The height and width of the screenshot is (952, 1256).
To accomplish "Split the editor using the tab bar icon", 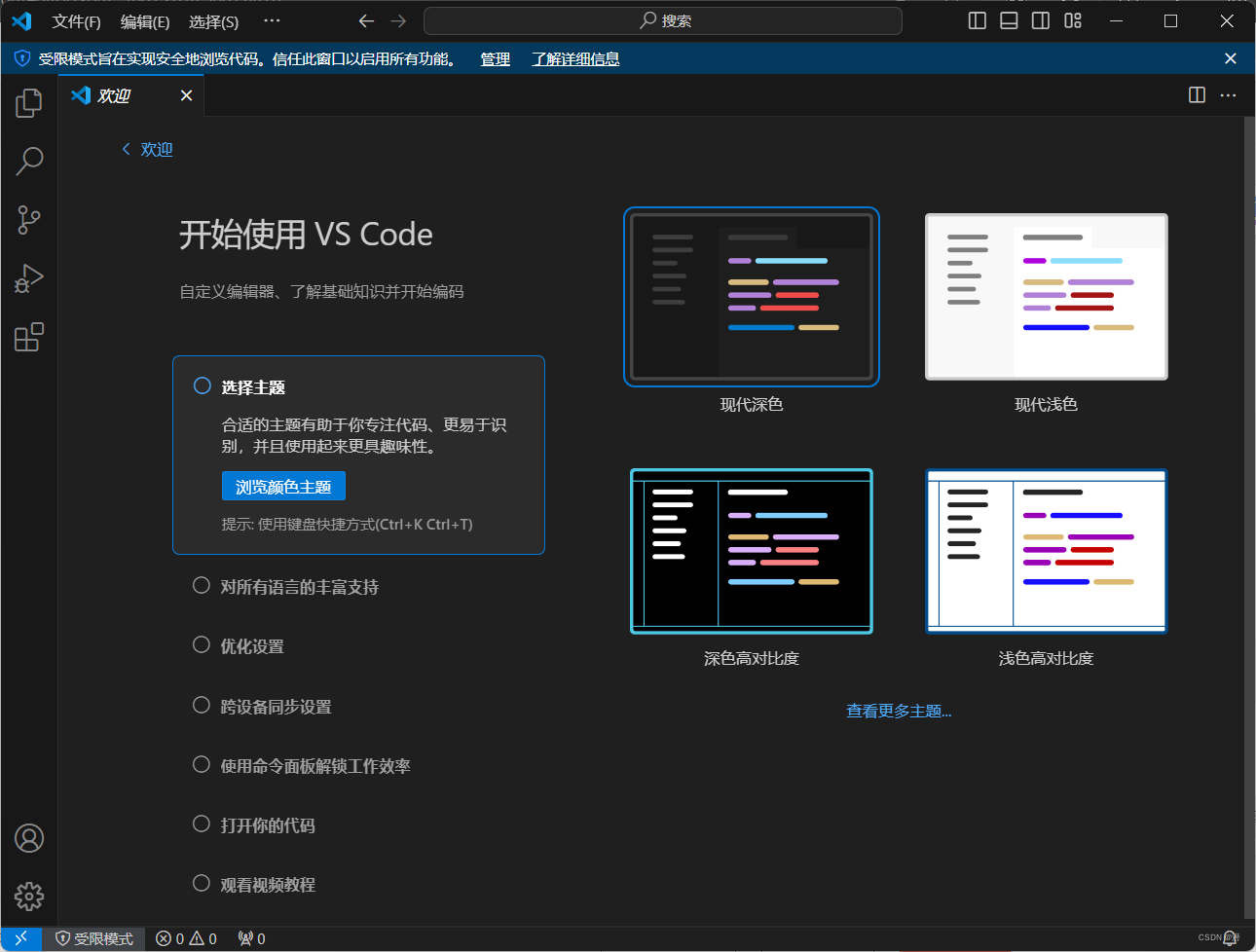I will [1196, 94].
